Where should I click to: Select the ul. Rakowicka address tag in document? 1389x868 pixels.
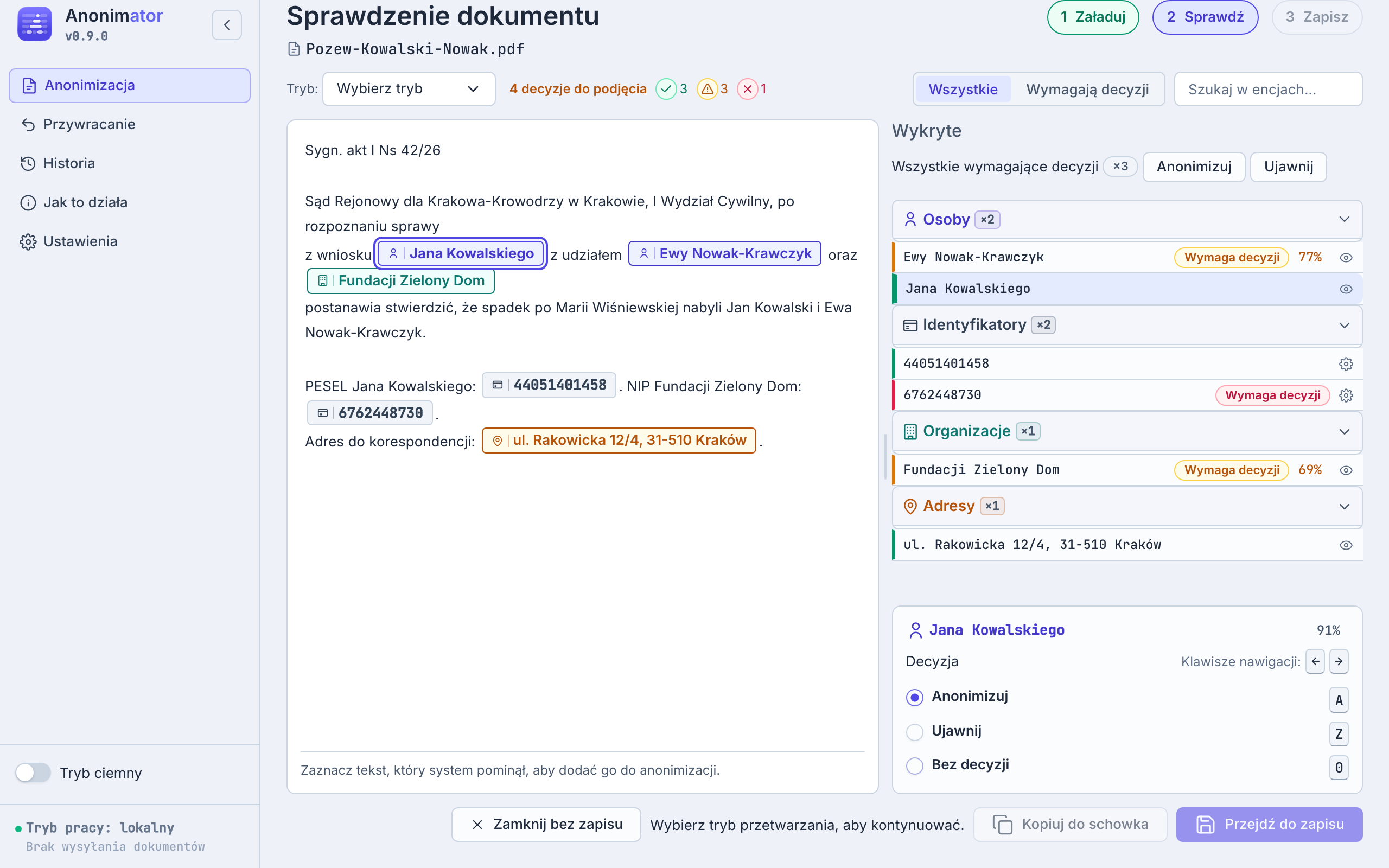coord(619,441)
